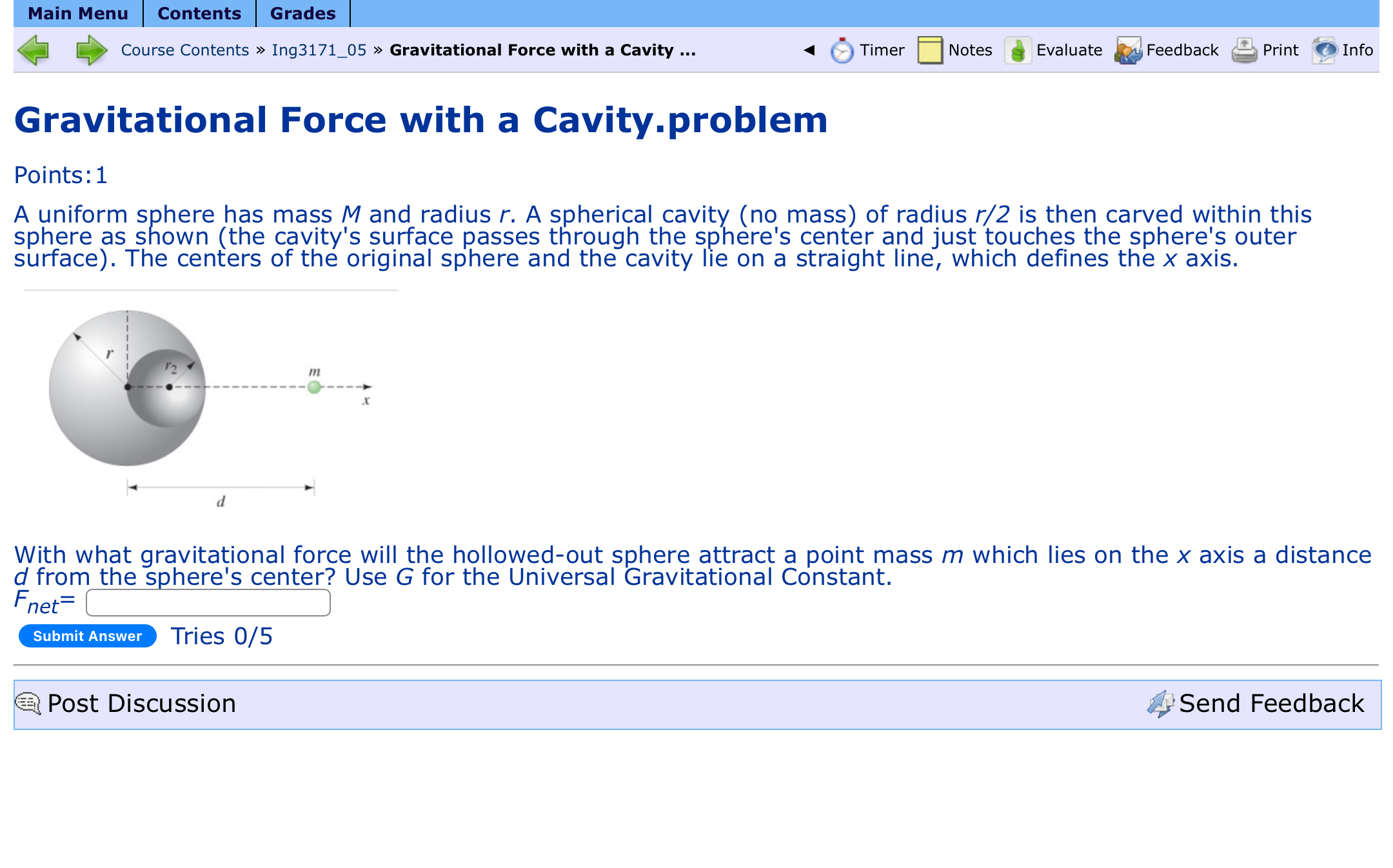Image resolution: width=1393 pixels, height=868 pixels.
Task: Click Send Feedback at bottom right
Action: coord(1270,704)
